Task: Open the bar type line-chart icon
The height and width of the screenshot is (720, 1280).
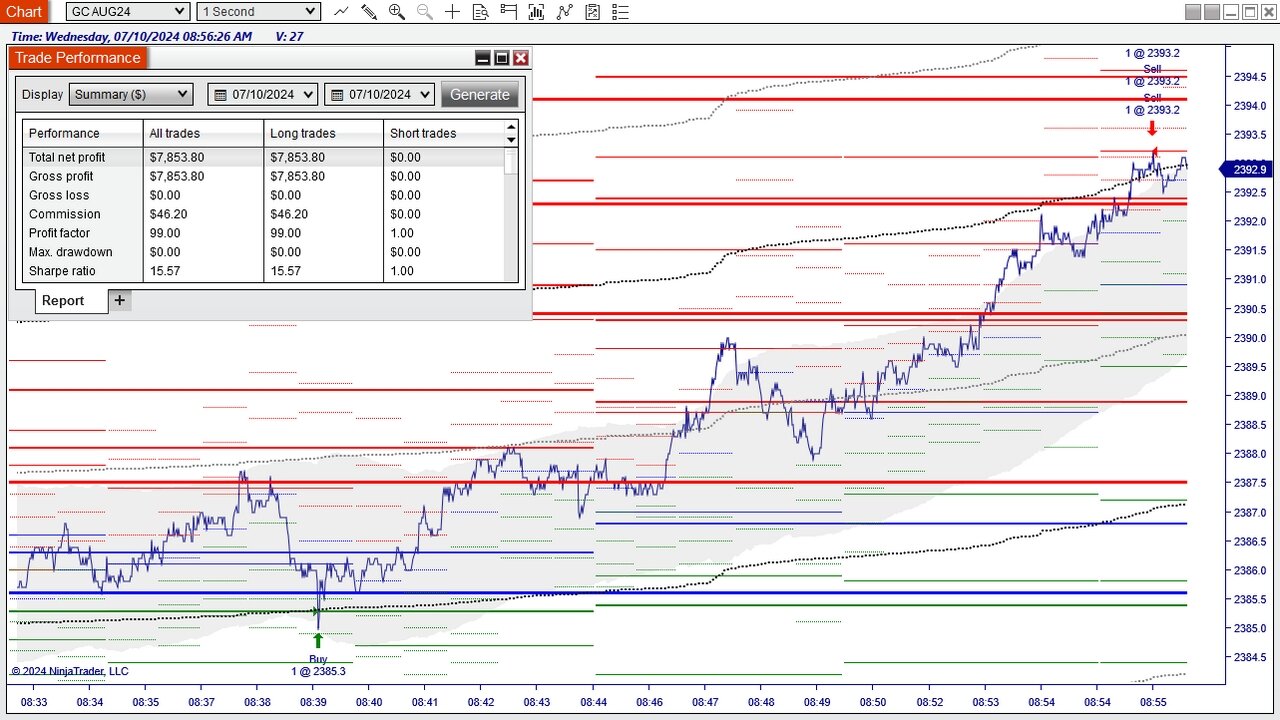Action: click(x=342, y=12)
